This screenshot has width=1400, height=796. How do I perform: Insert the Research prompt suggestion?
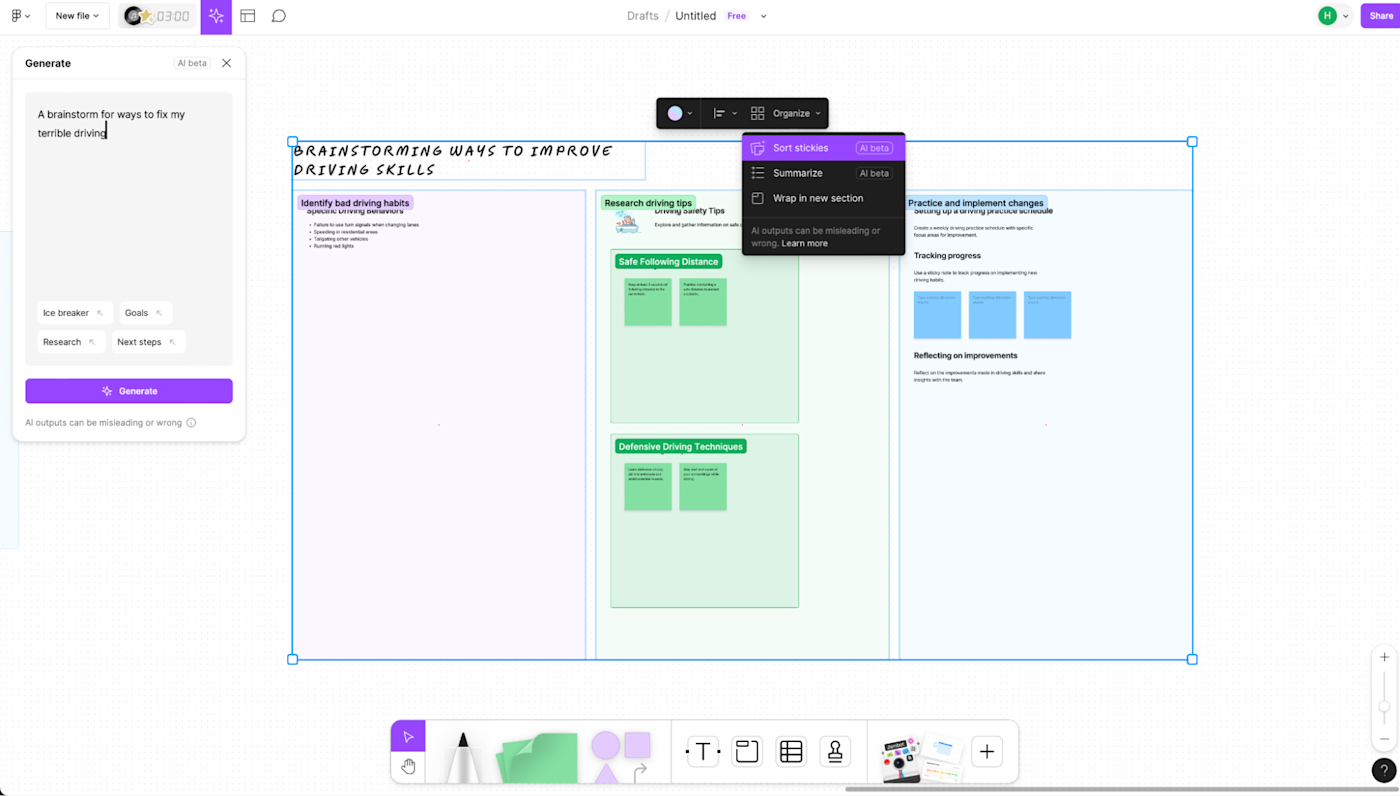70,342
